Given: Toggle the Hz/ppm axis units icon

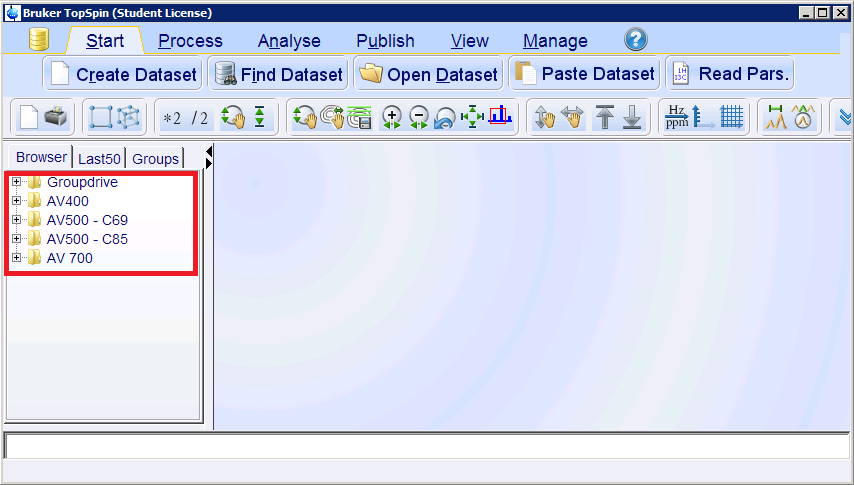Looking at the screenshot, I should pos(677,117).
